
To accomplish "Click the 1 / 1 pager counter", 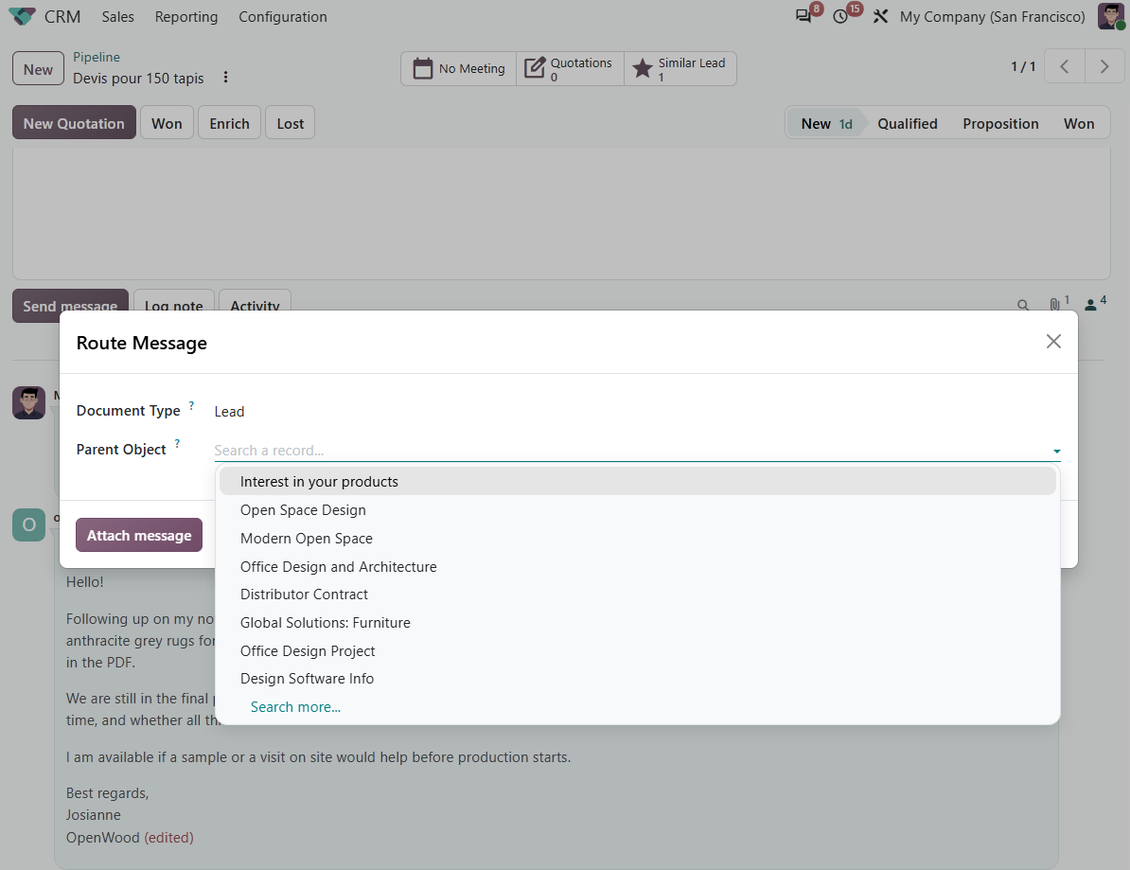I will [x=1023, y=66].
